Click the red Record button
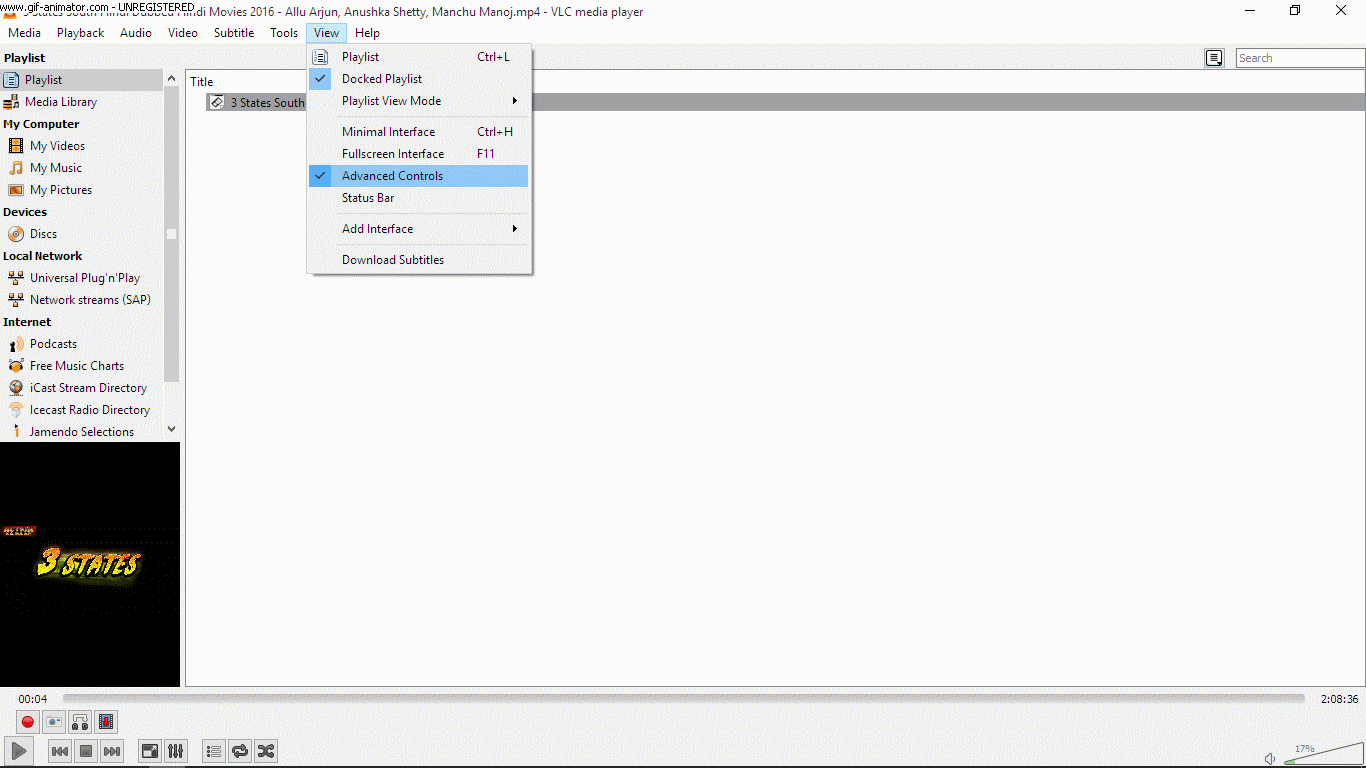The height and width of the screenshot is (768, 1366). click(x=28, y=721)
